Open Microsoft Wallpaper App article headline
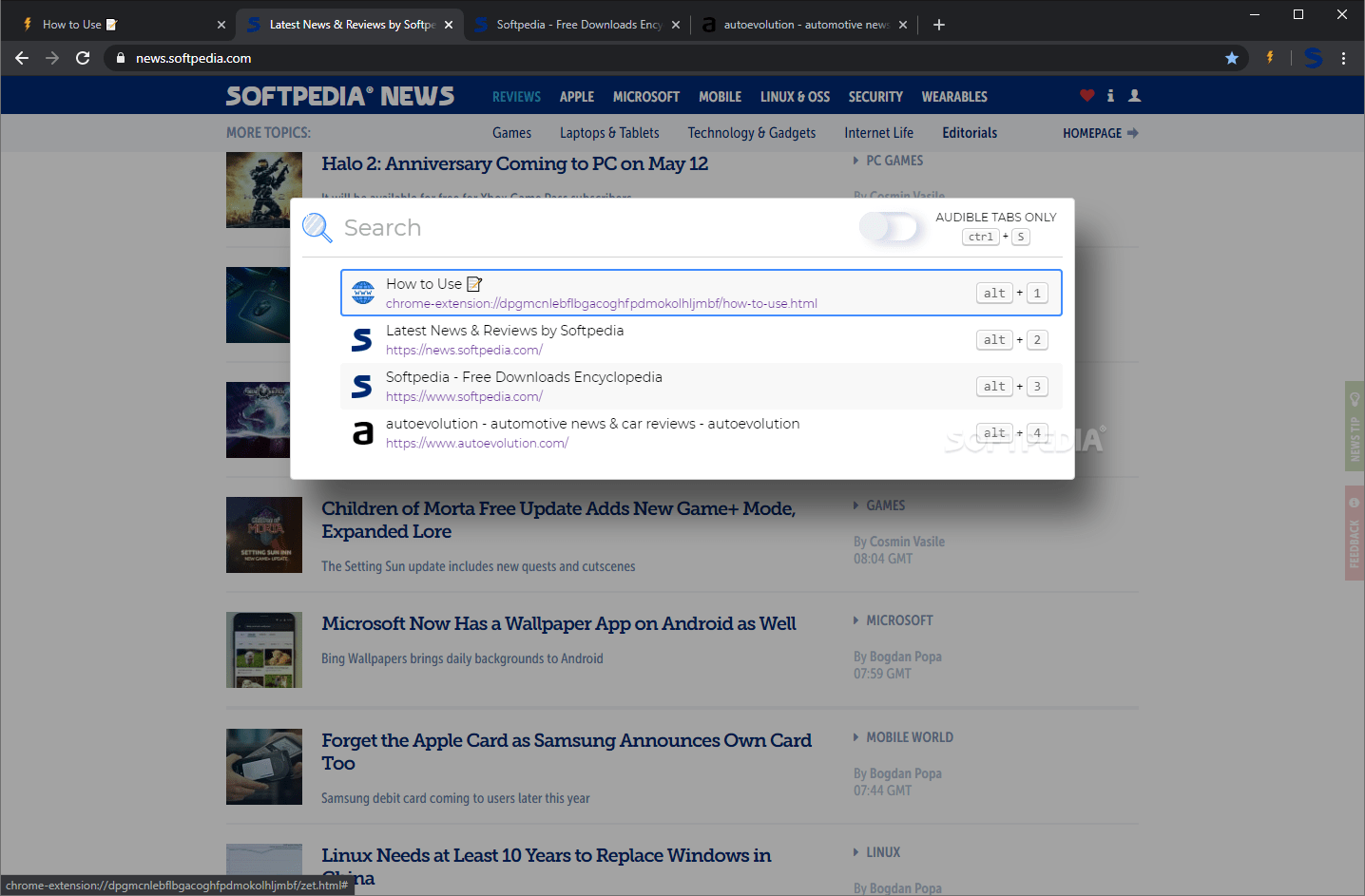This screenshot has width=1365, height=896. tap(559, 623)
